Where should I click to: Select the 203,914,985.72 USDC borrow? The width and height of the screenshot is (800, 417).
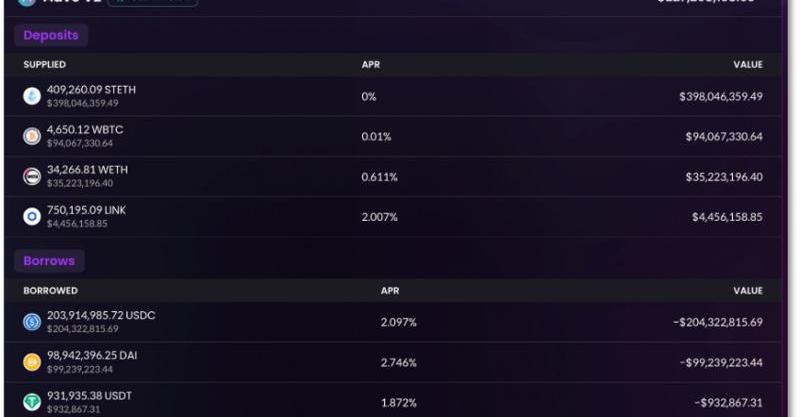[x=393, y=322]
